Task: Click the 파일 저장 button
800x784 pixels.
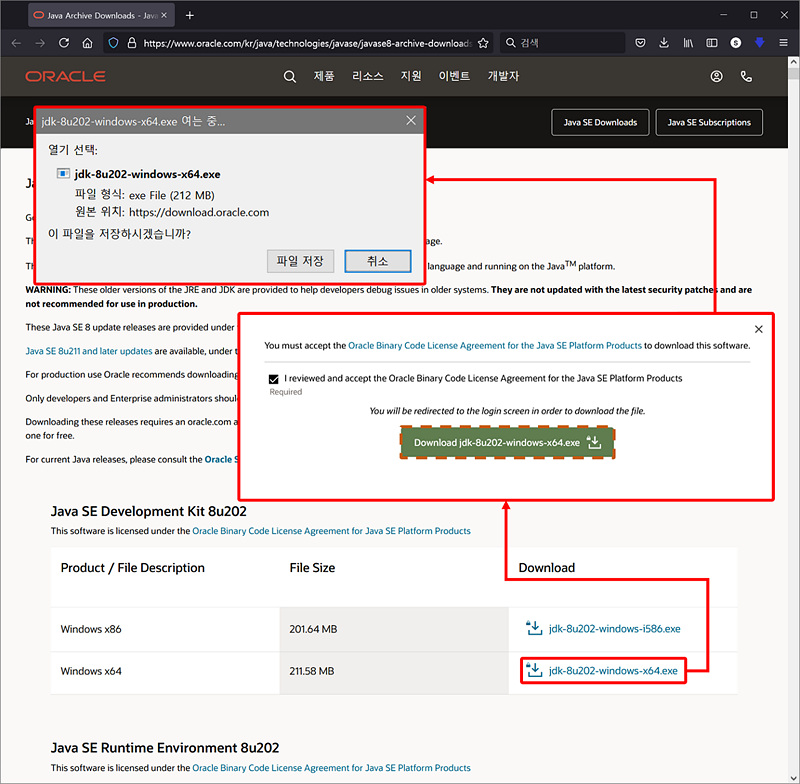Action: point(300,261)
